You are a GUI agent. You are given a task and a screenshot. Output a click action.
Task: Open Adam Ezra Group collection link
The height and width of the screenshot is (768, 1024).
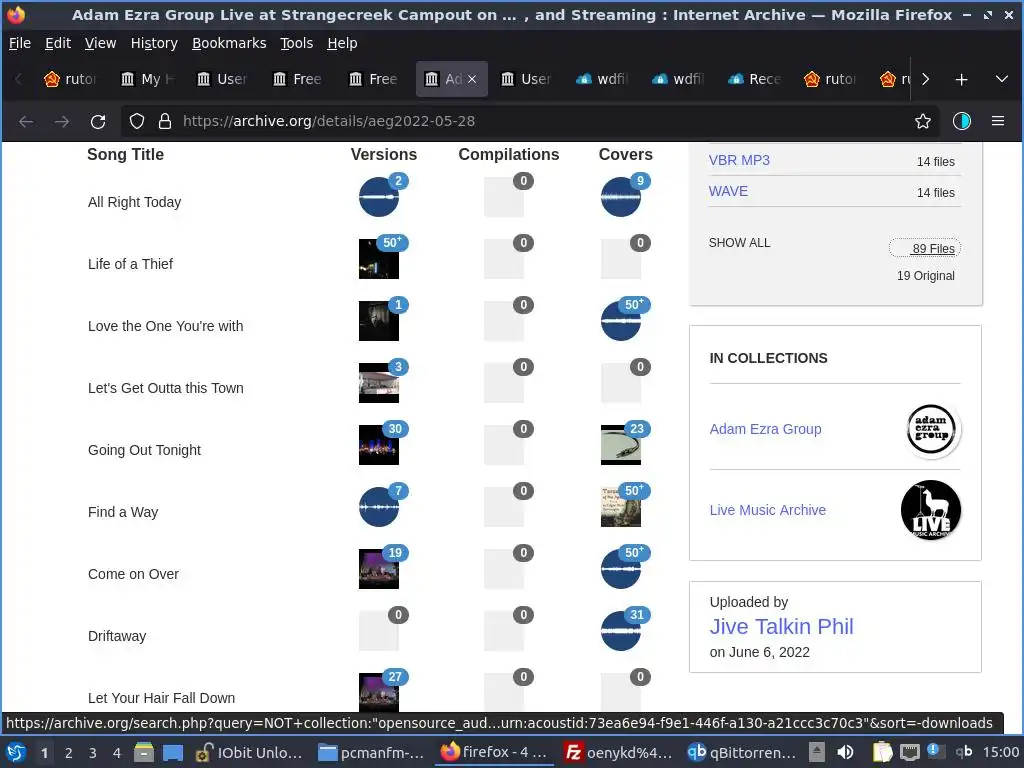(x=765, y=429)
